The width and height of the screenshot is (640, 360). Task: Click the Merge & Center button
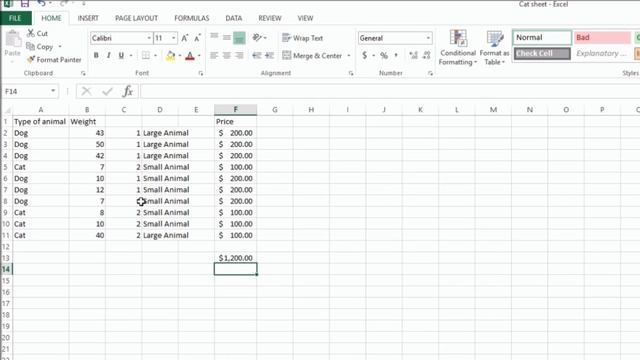[x=312, y=56]
